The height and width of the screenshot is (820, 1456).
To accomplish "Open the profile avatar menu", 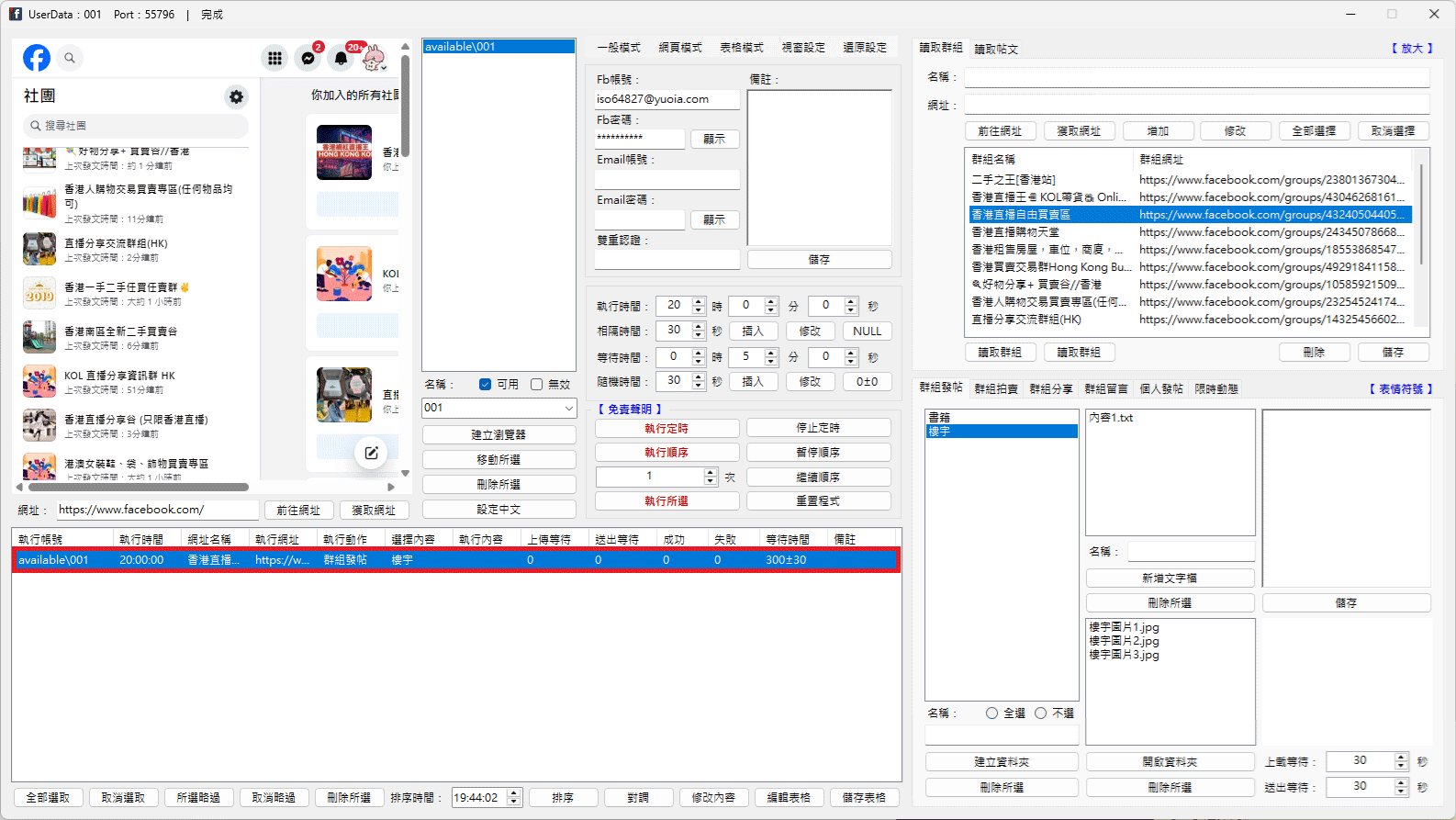I will [374, 58].
